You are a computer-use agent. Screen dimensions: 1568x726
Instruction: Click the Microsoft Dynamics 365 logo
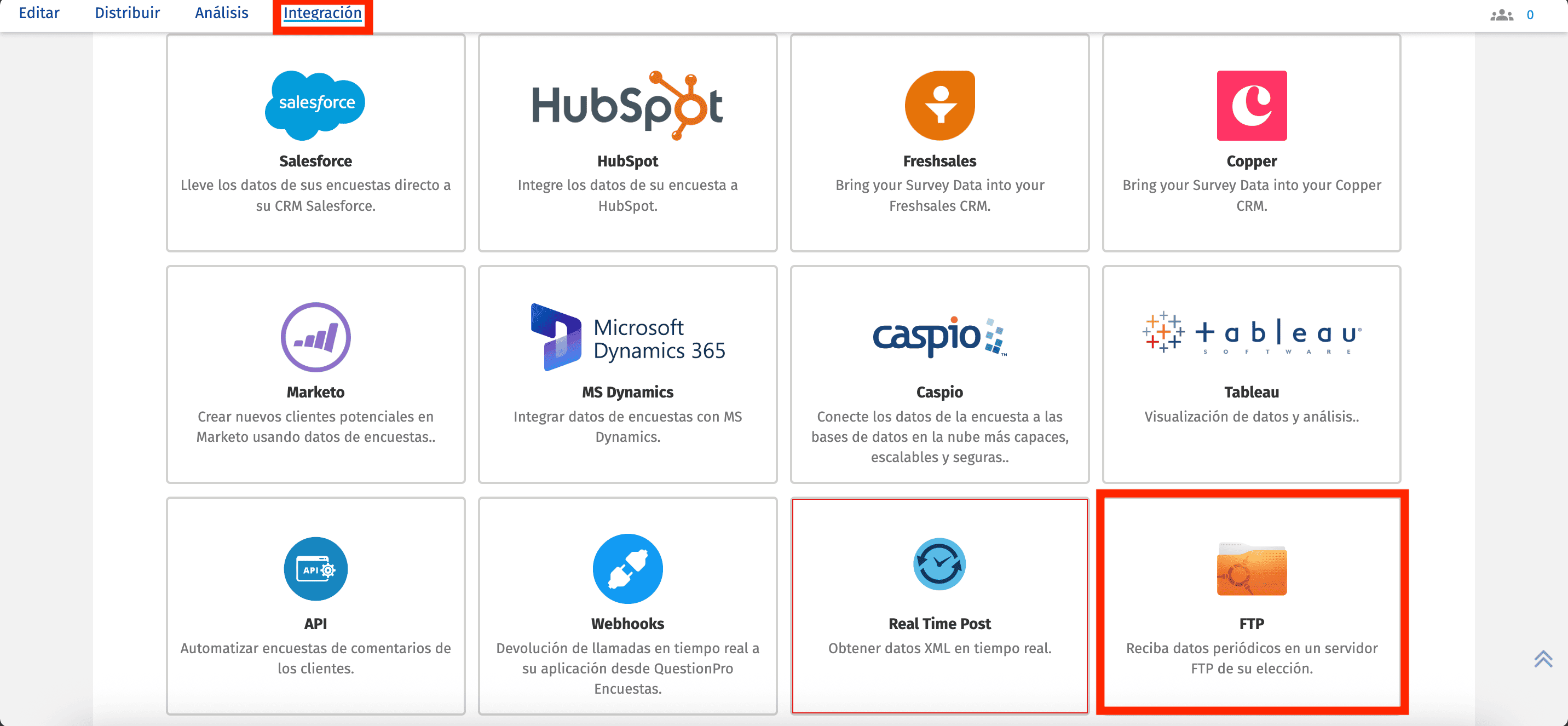pyautogui.click(x=627, y=337)
